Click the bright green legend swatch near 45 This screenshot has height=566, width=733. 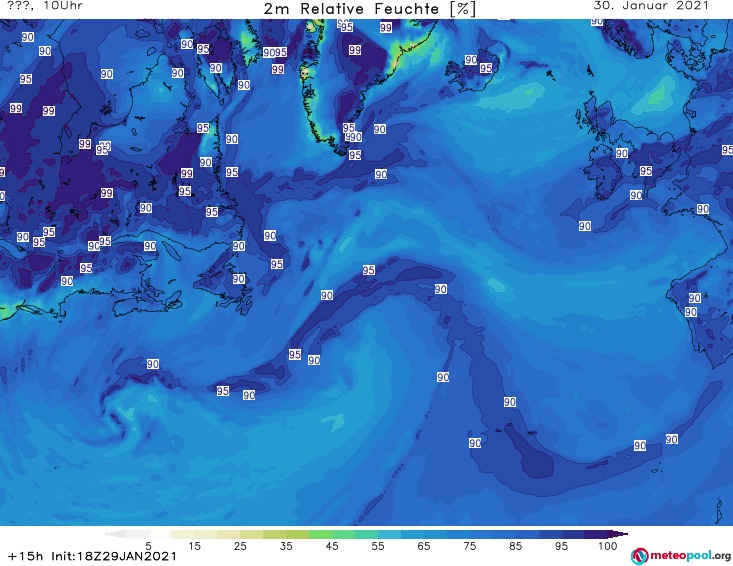(320, 534)
